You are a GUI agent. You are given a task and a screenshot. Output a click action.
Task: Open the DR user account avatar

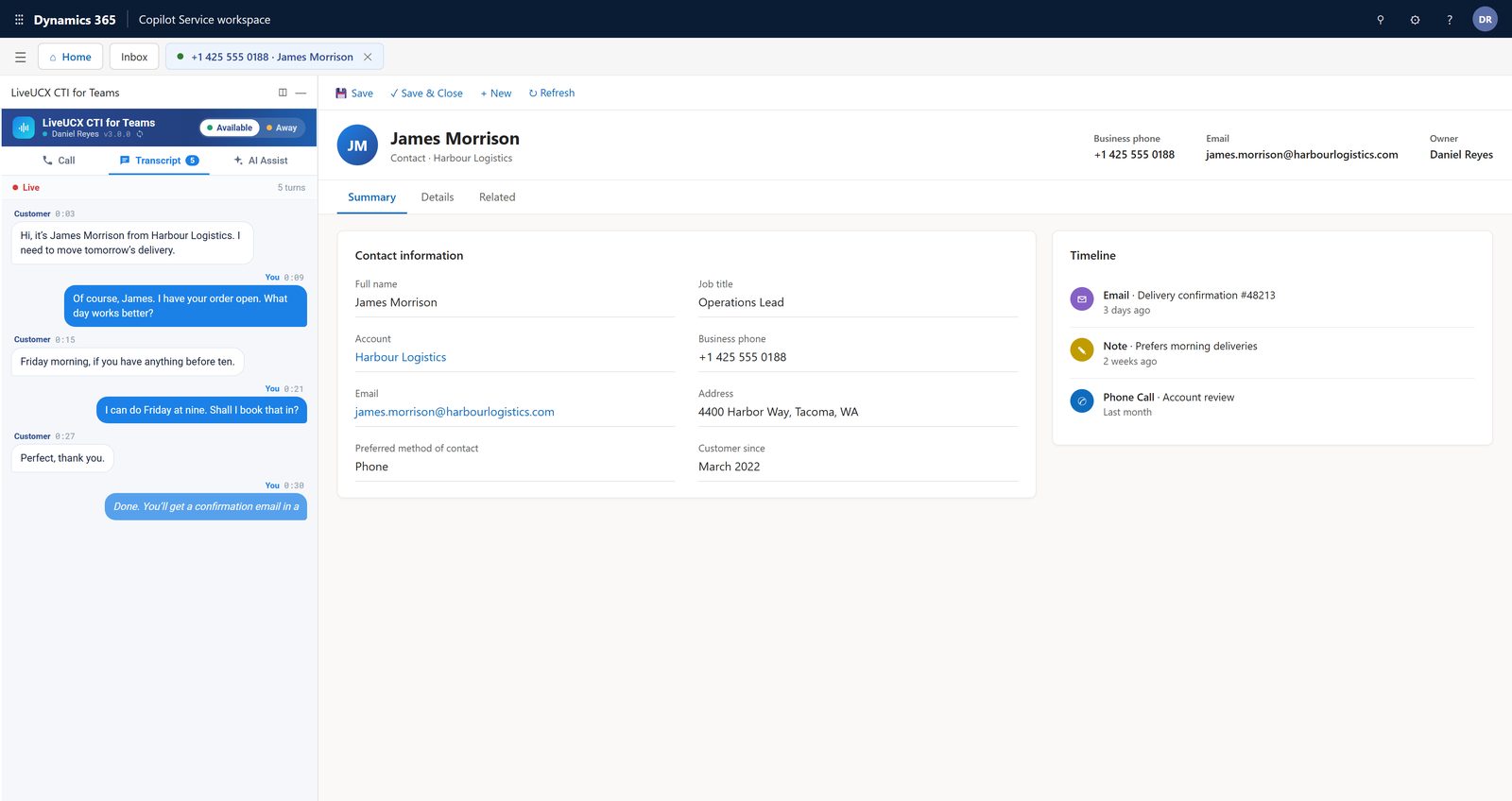tap(1485, 19)
